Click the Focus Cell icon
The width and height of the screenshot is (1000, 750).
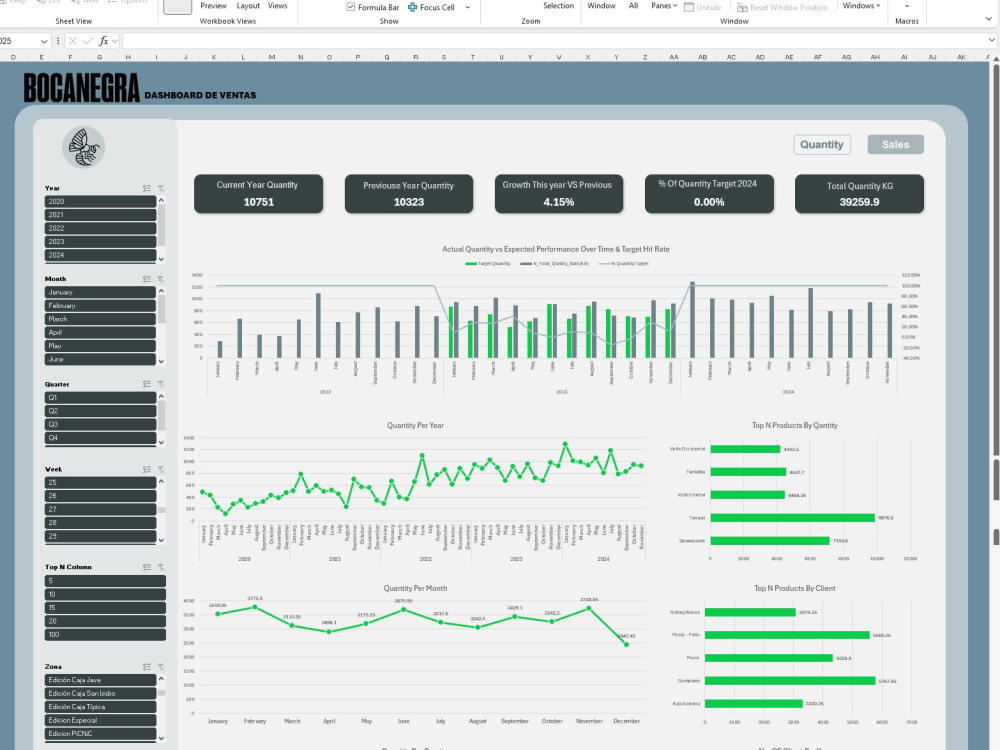point(413,7)
